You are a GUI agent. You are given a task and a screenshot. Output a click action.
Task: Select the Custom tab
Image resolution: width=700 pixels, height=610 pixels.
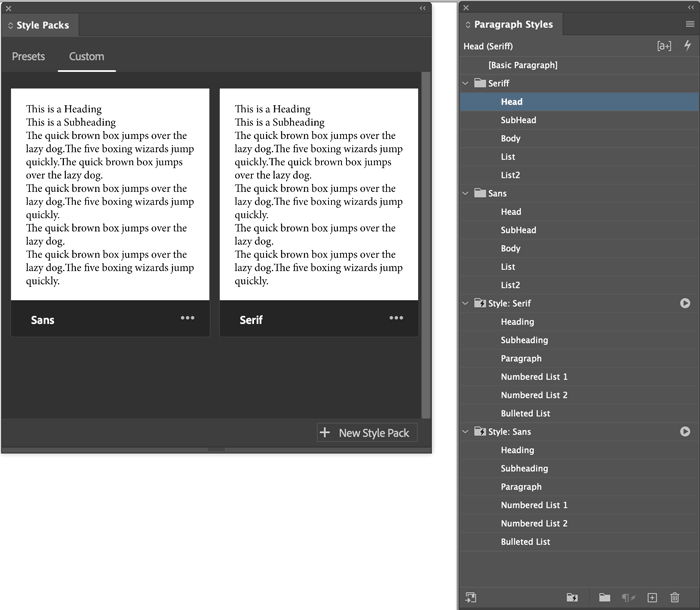tap(87, 56)
